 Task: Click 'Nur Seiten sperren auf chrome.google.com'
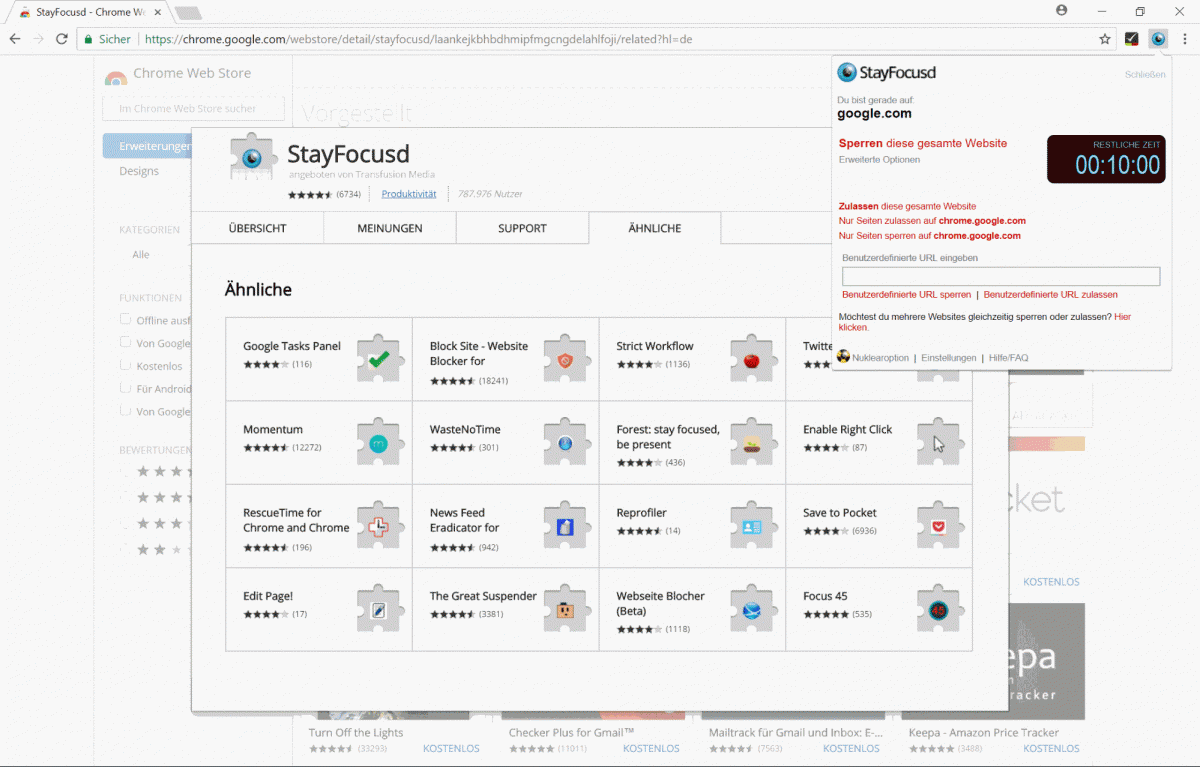[930, 236]
